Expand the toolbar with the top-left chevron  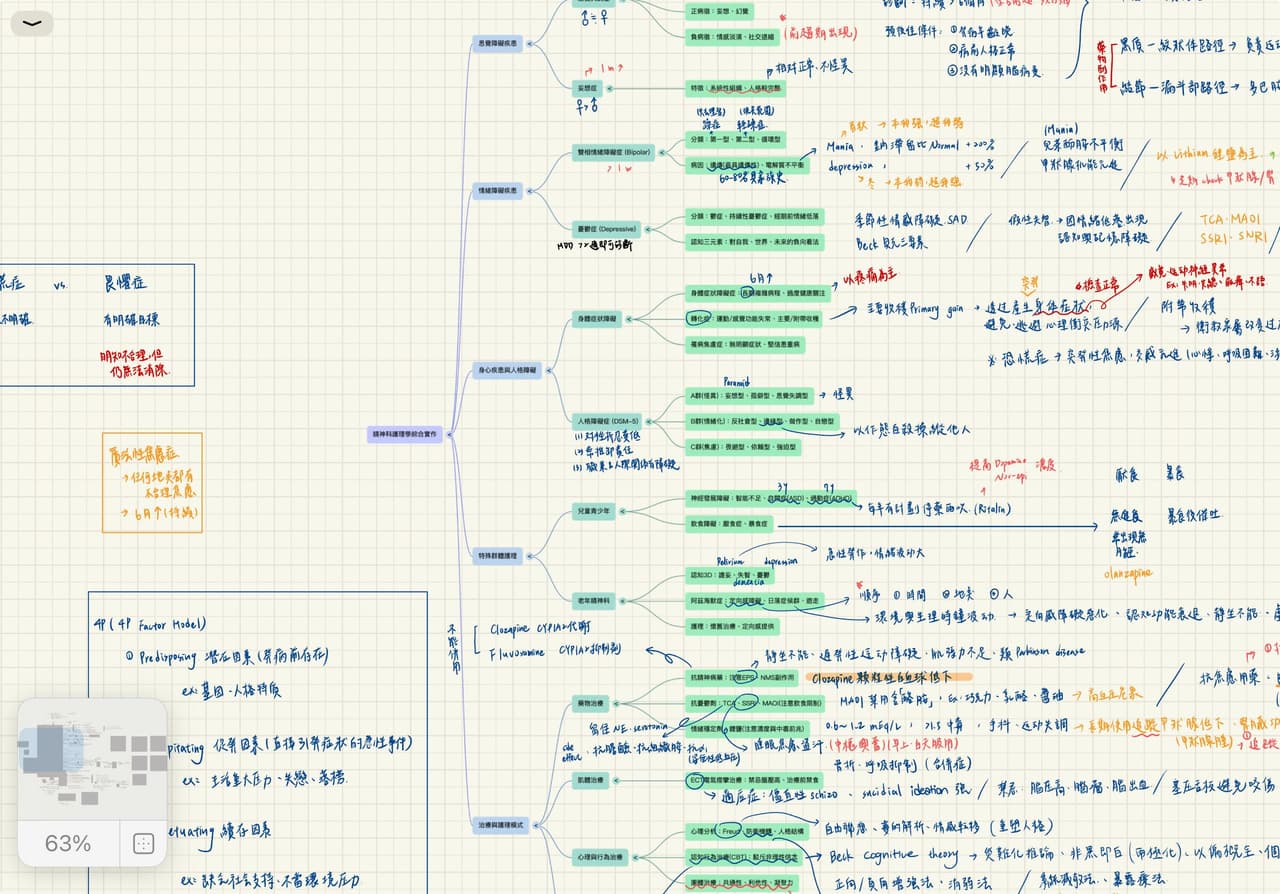[32, 23]
